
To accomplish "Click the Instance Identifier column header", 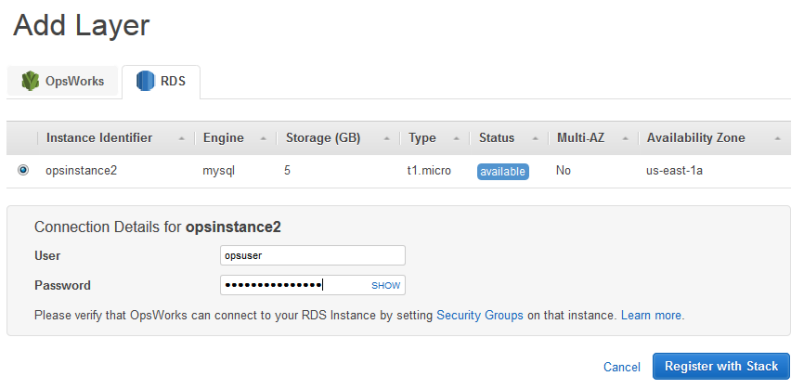I will pos(99,138).
